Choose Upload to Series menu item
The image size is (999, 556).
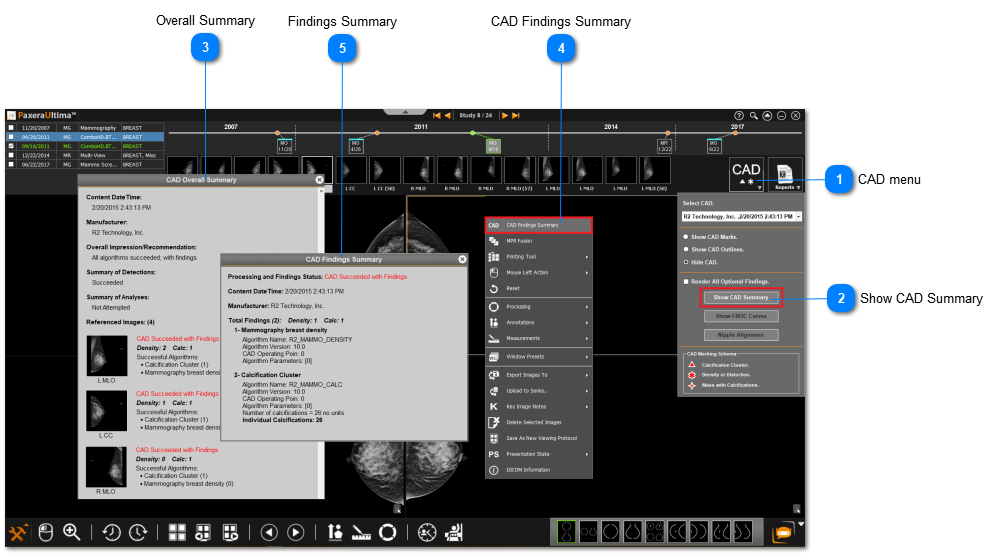tap(539, 391)
